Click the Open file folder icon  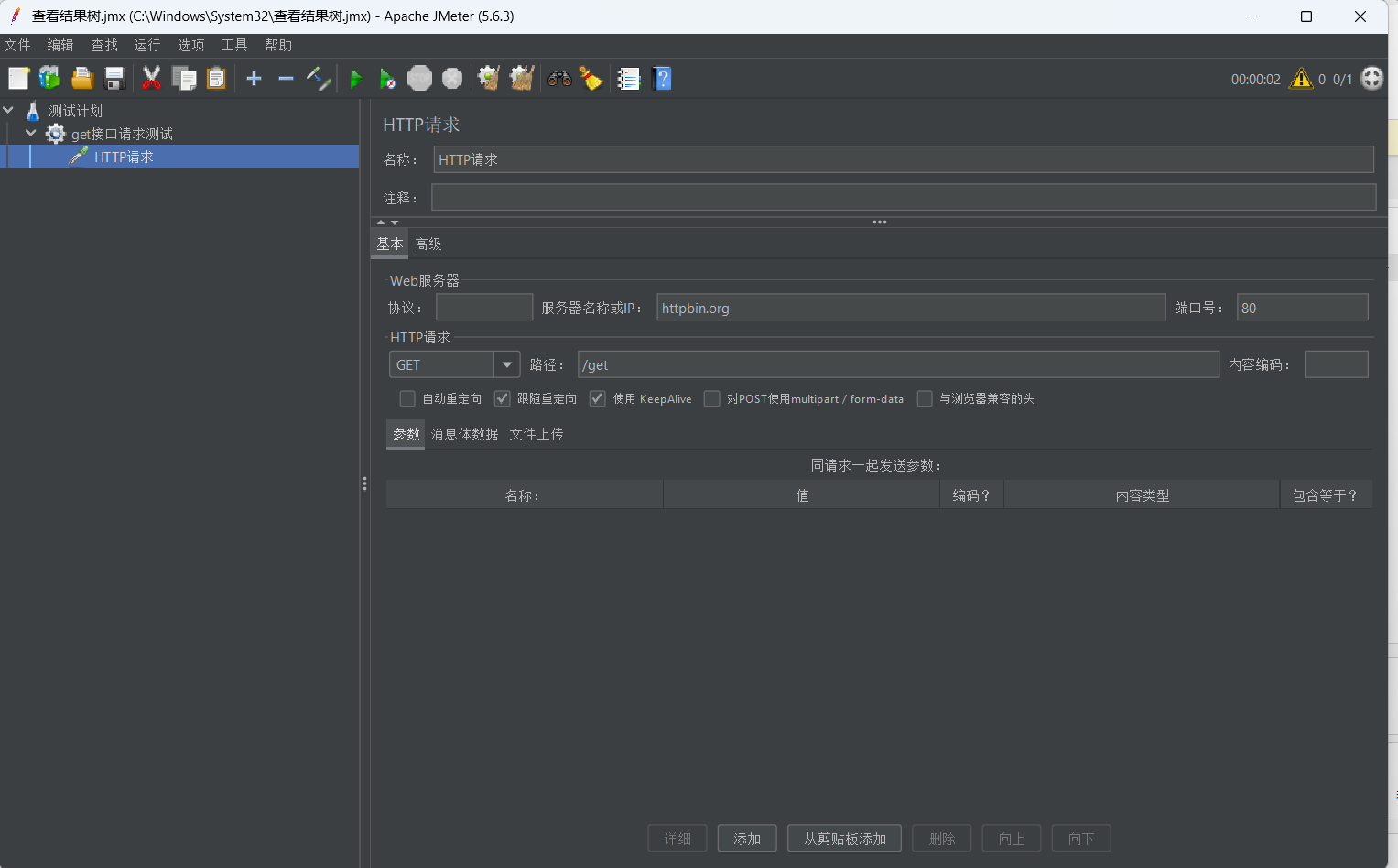[82, 79]
